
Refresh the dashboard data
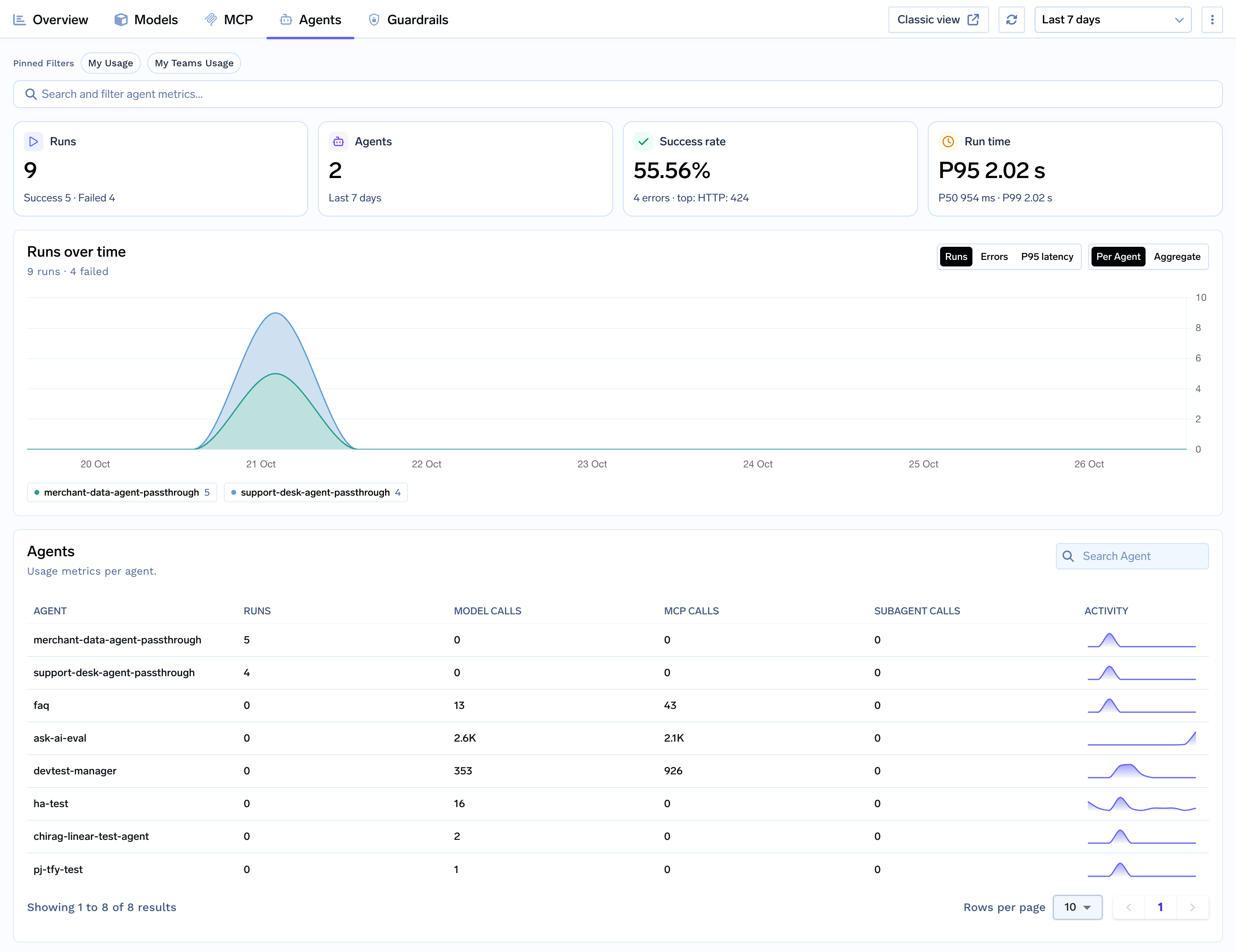pyautogui.click(x=1011, y=20)
